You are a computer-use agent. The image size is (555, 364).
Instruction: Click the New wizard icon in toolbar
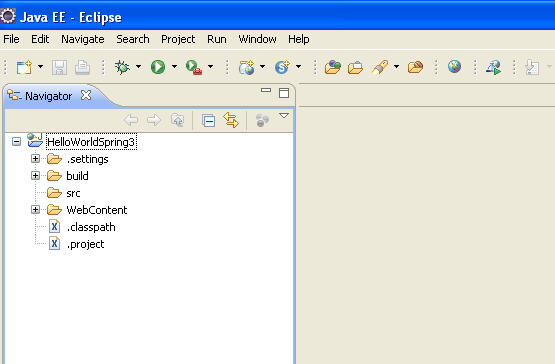24,67
